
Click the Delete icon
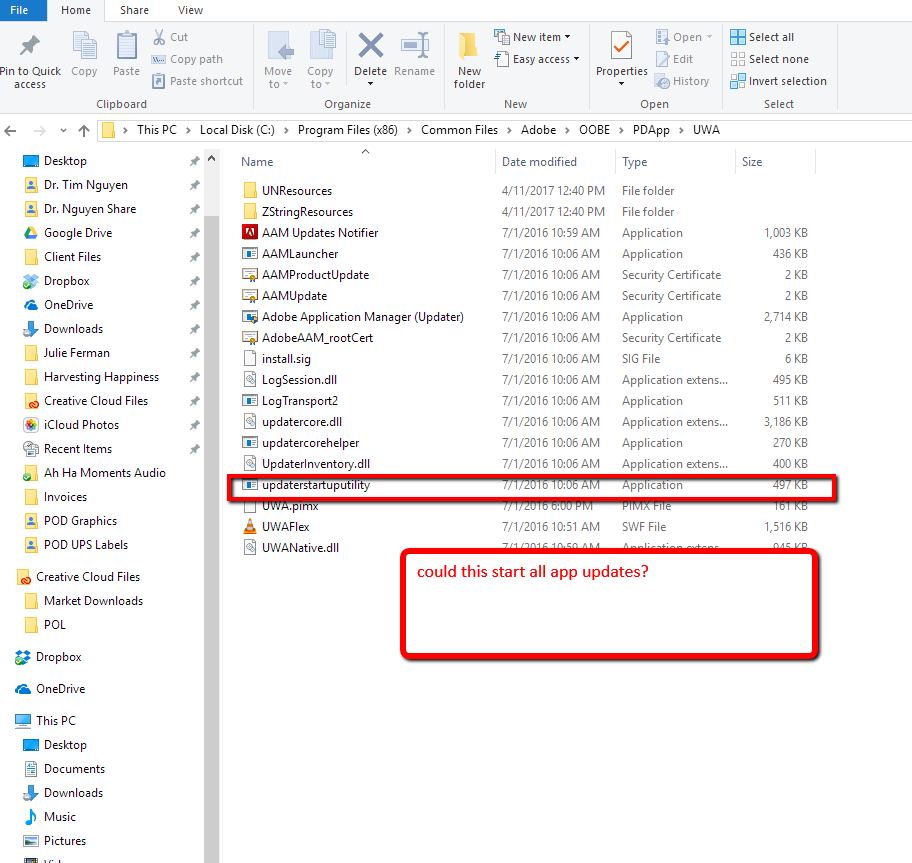(370, 55)
